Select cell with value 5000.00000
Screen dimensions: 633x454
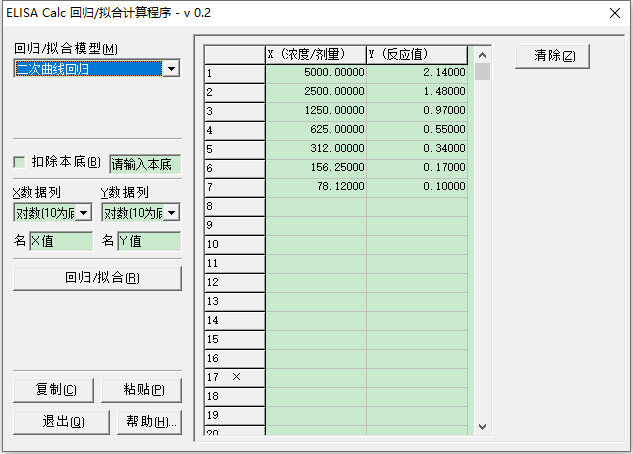pos(316,73)
